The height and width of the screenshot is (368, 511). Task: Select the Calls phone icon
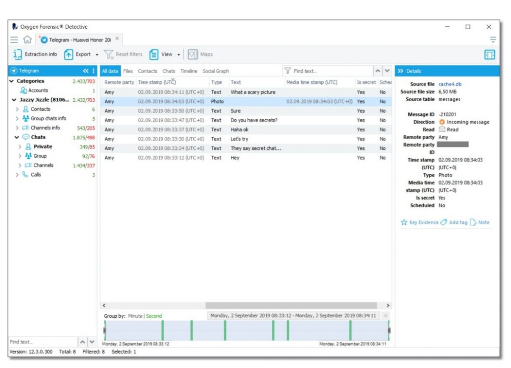(x=25, y=174)
